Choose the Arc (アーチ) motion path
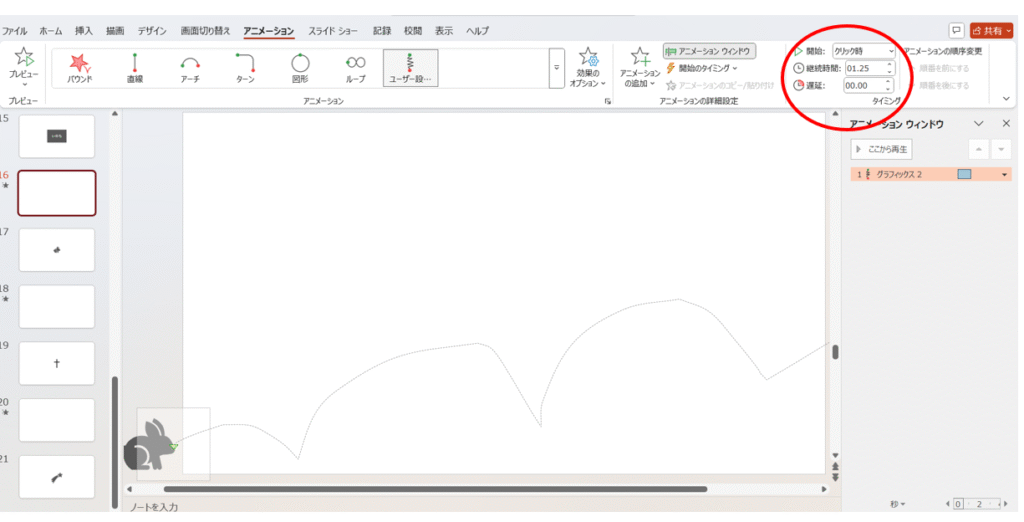 pyautogui.click(x=190, y=67)
